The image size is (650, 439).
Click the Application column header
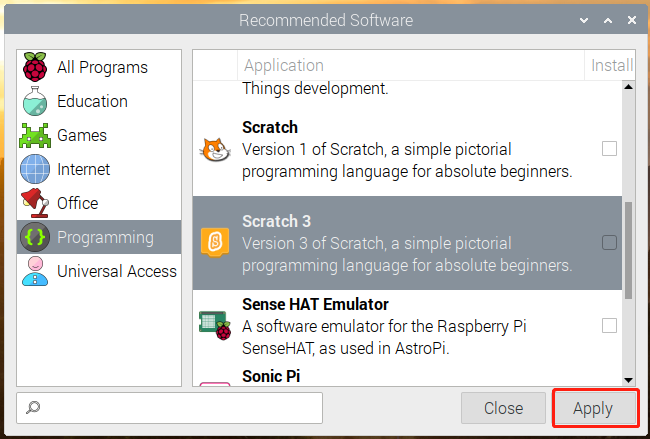410,65
